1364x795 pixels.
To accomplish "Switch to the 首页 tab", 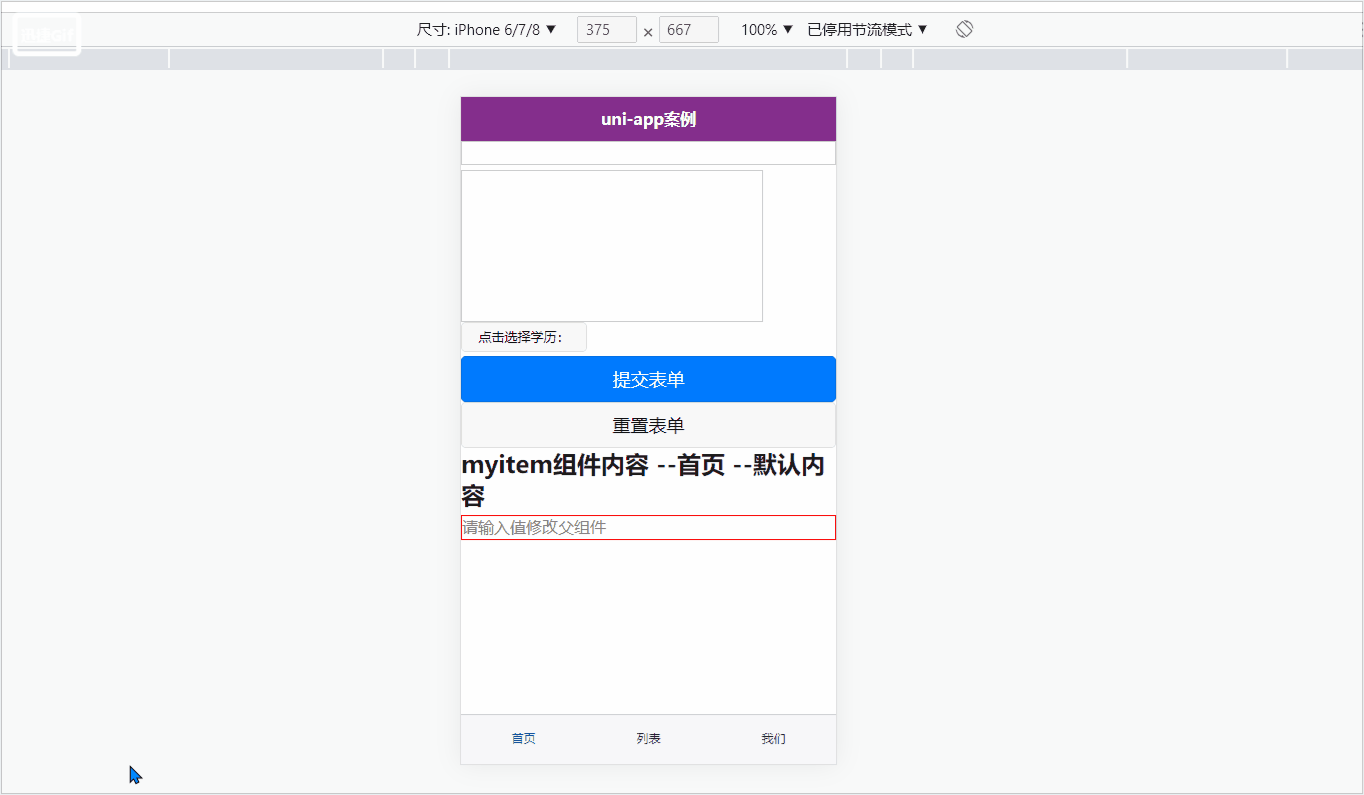I will click(523, 739).
